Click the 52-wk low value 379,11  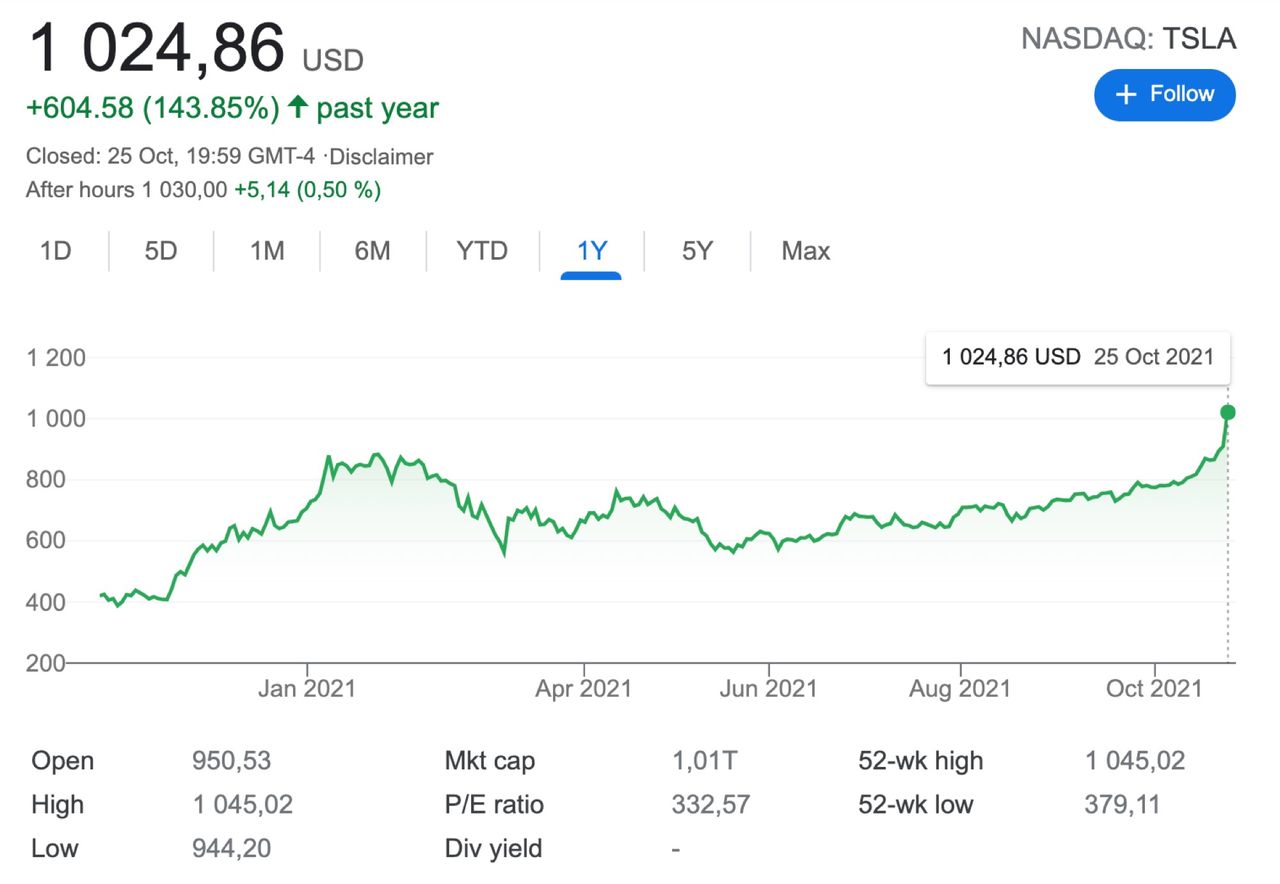tap(1123, 805)
